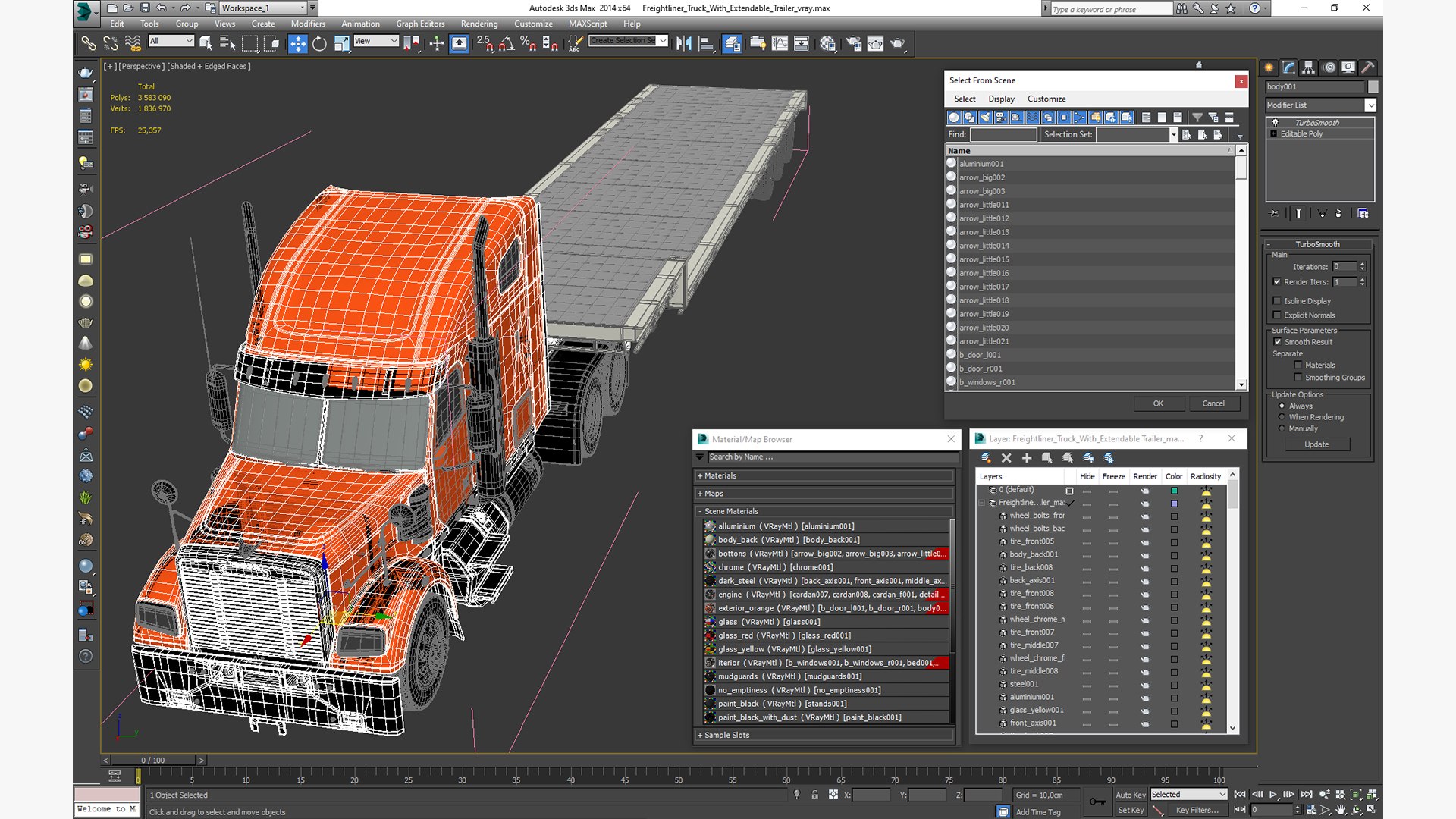Toggle the Render Iters checkbox
This screenshot has width=1456, height=819.
point(1277,282)
